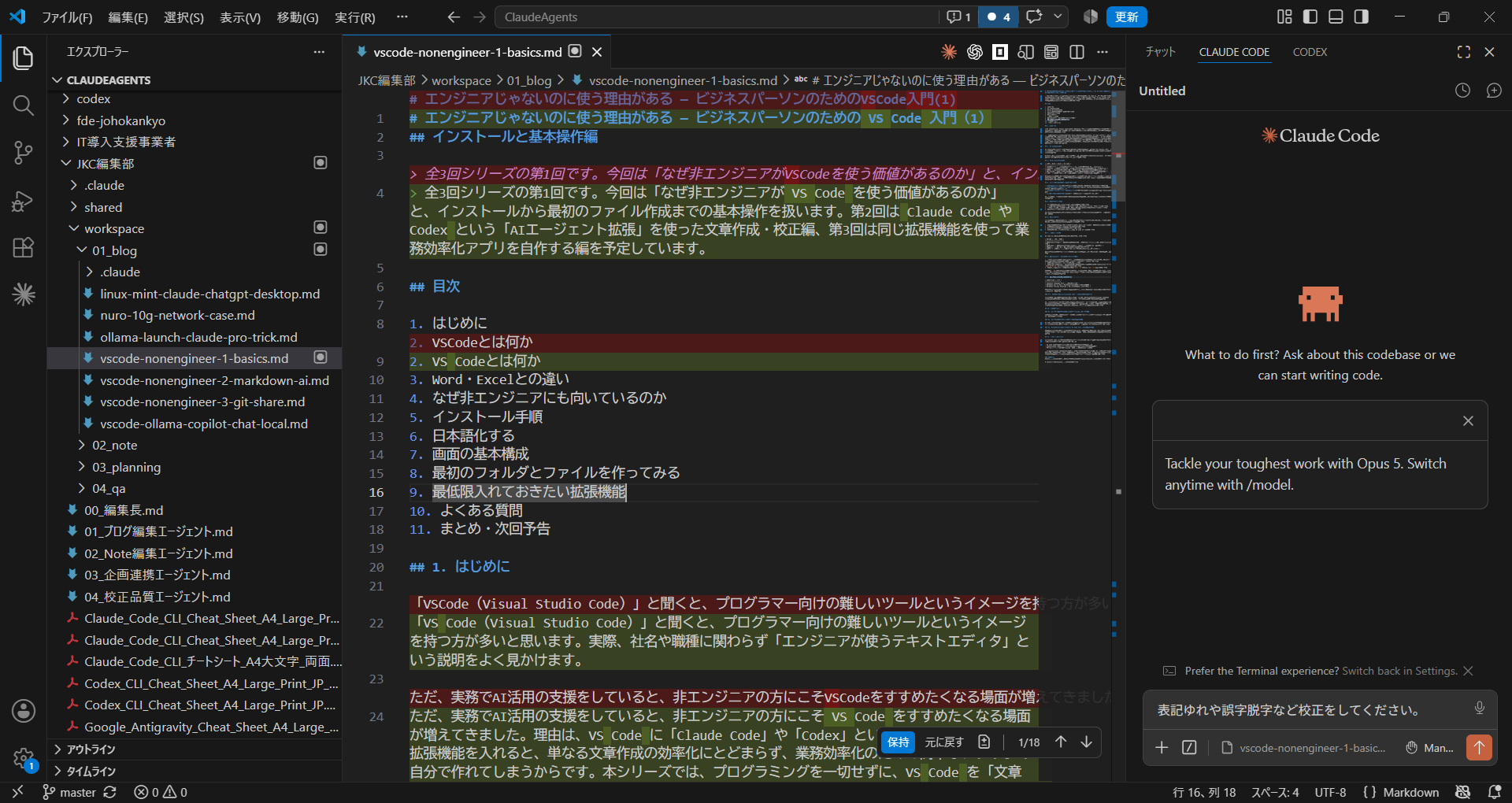
Task: Open the 編集(E) menu
Action: click(128, 17)
